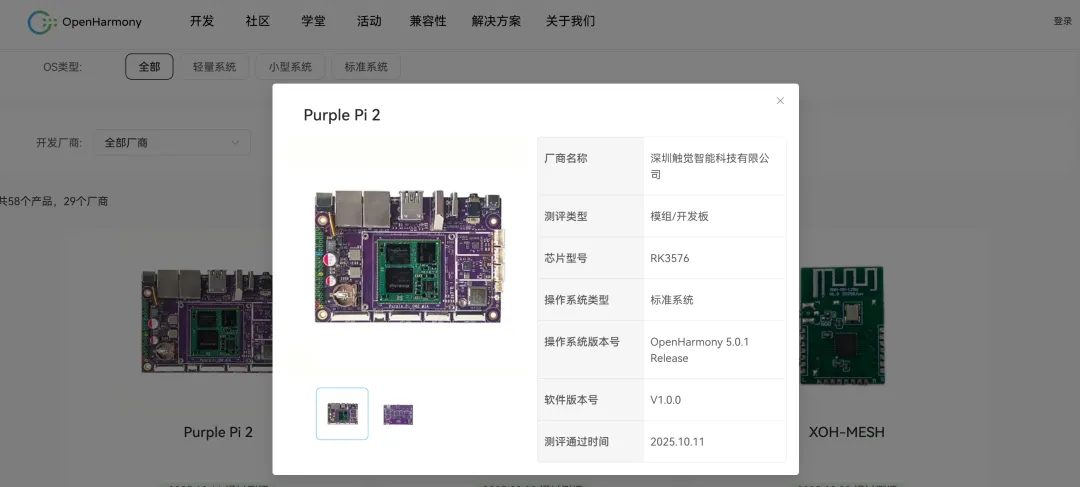Select the 轻量系统 OS type filter
This screenshot has width=1080, height=487.
[214, 67]
